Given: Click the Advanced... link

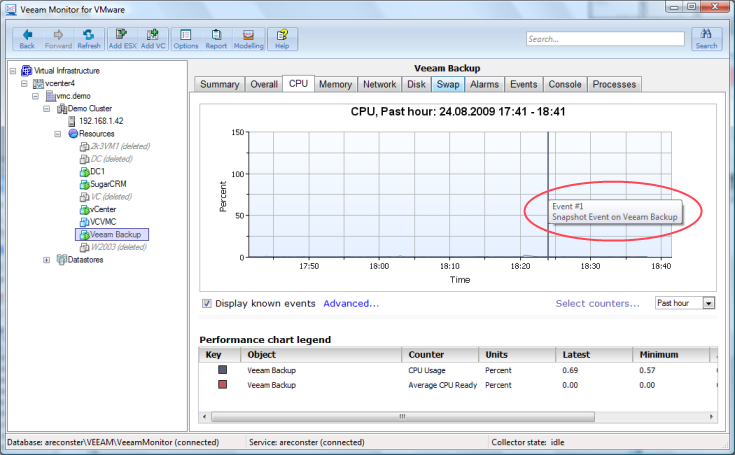Looking at the screenshot, I should (x=351, y=303).
